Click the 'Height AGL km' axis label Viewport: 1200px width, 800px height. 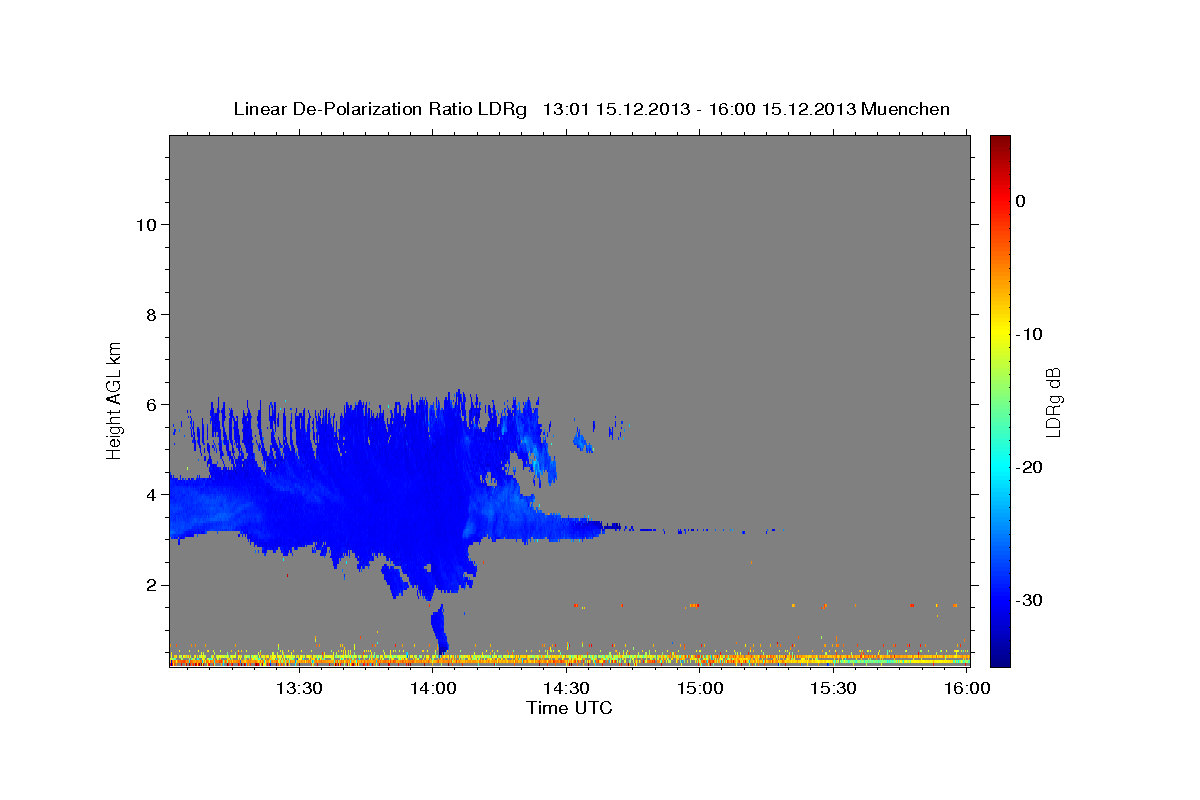tap(115, 400)
